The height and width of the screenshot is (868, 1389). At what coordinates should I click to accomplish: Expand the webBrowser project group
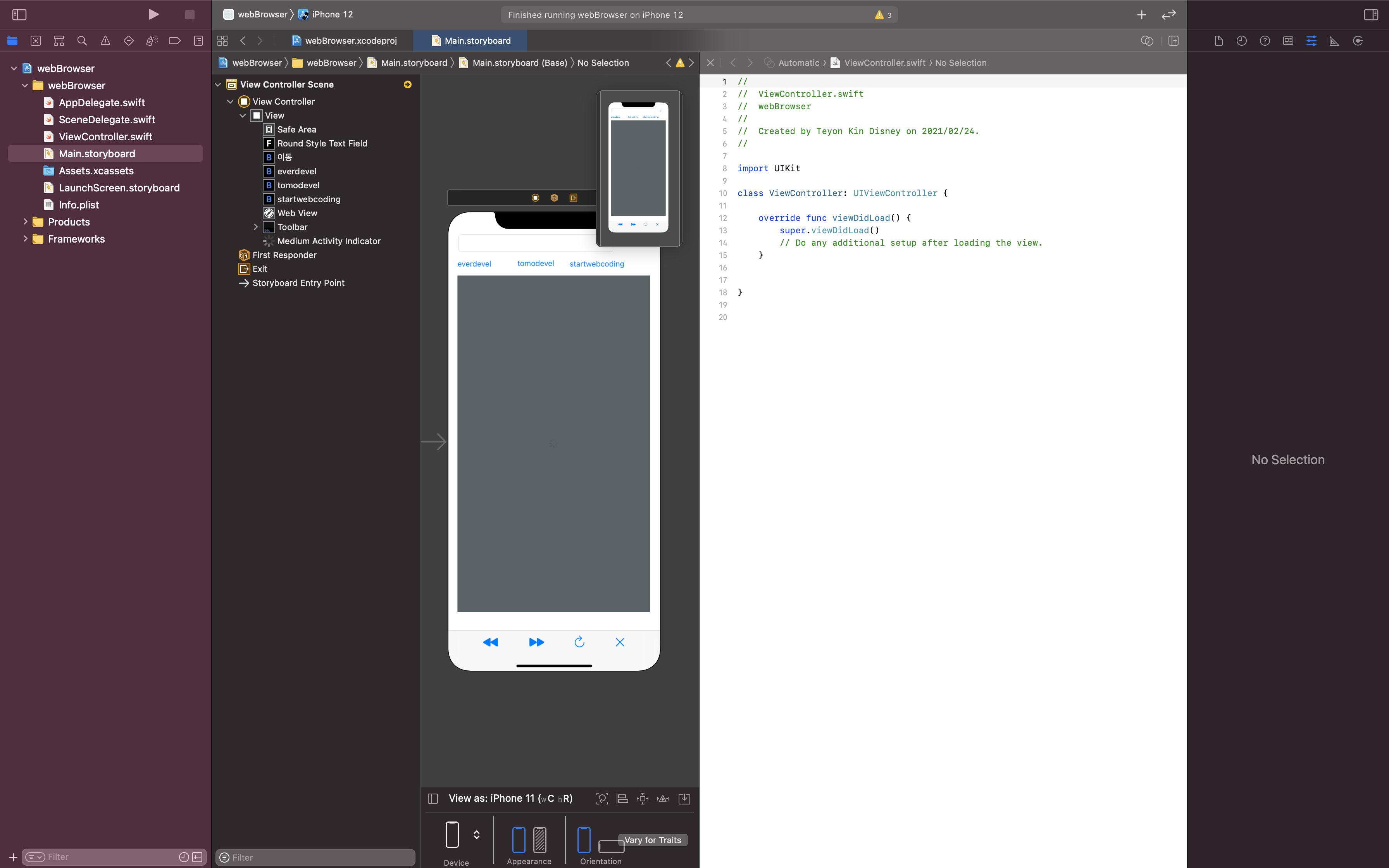click(13, 68)
